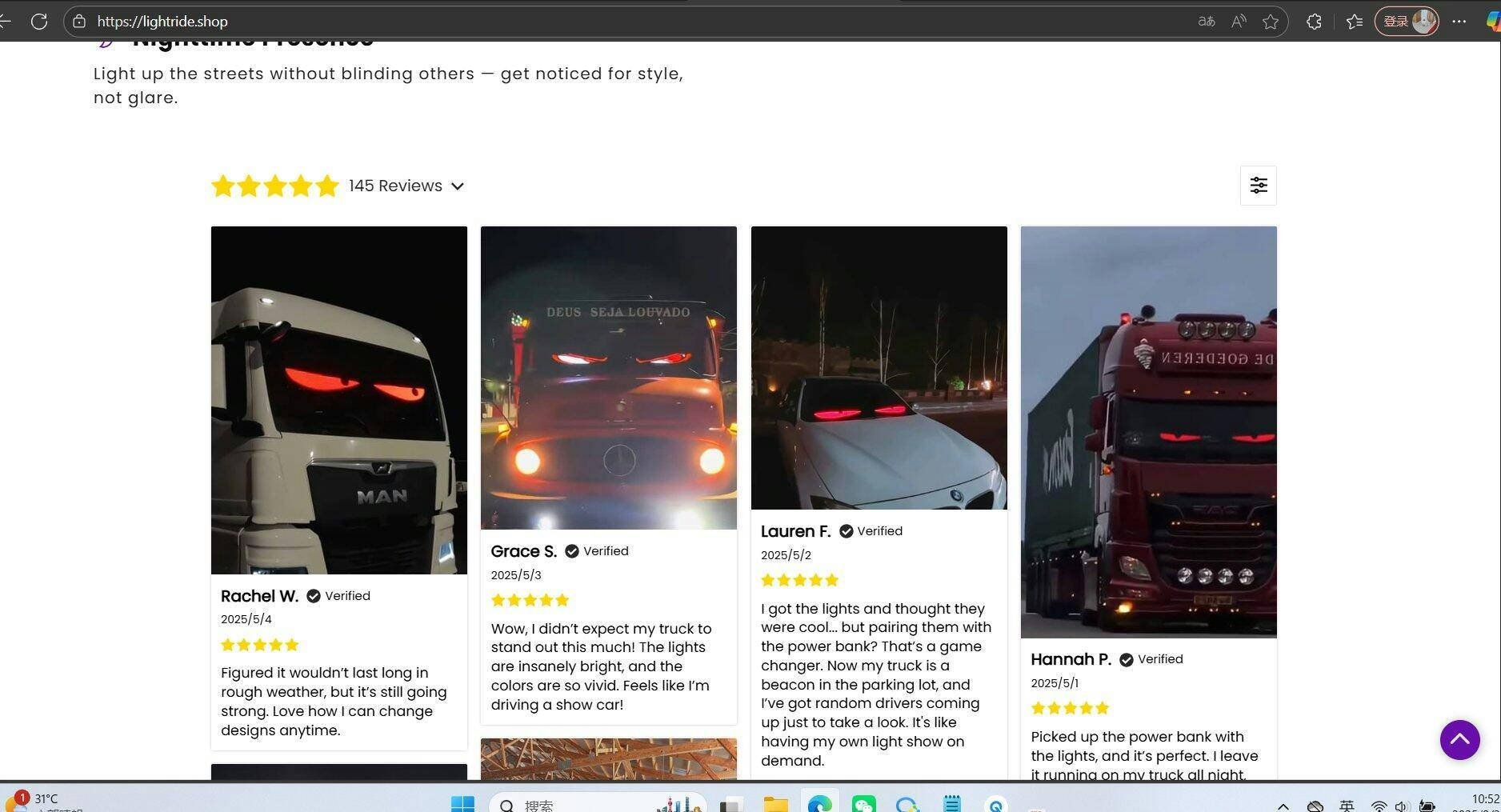Click the profile sign-in button
Image resolution: width=1501 pixels, height=812 pixels.
pos(1406,22)
